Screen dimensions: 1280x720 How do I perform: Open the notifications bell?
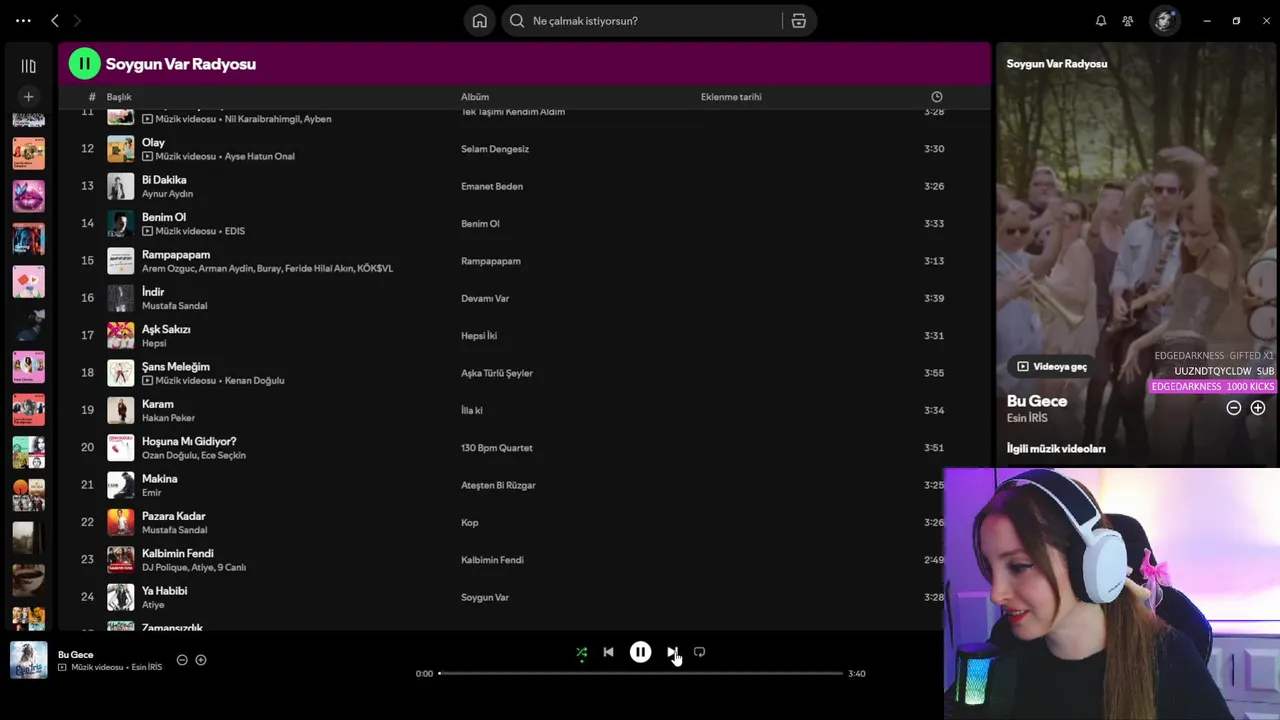point(1101,21)
